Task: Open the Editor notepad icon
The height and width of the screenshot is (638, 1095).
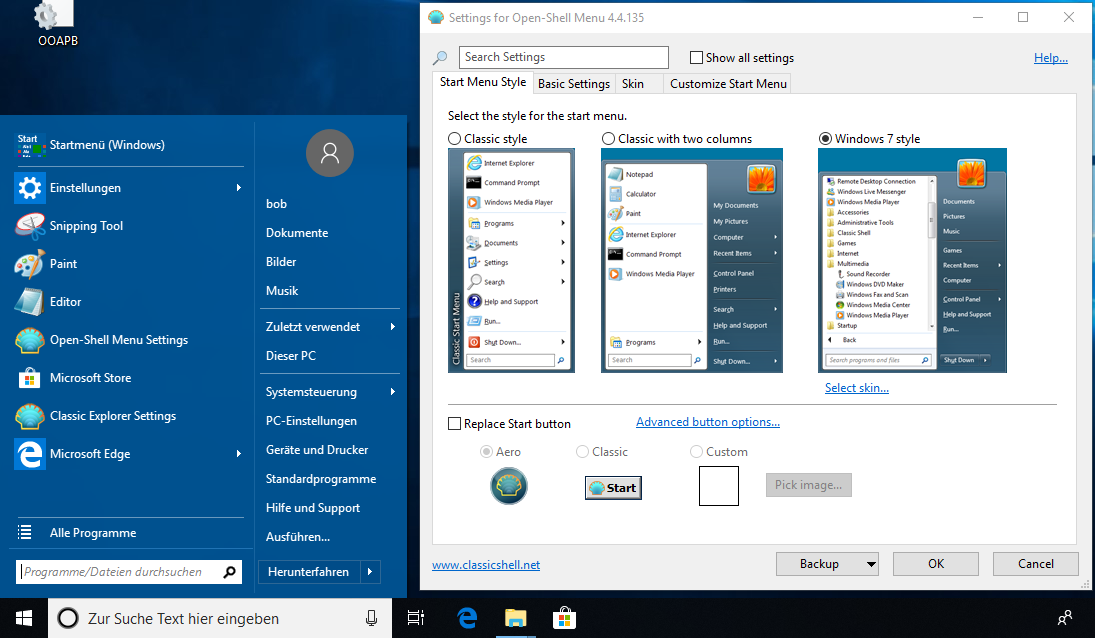Action: (30, 302)
